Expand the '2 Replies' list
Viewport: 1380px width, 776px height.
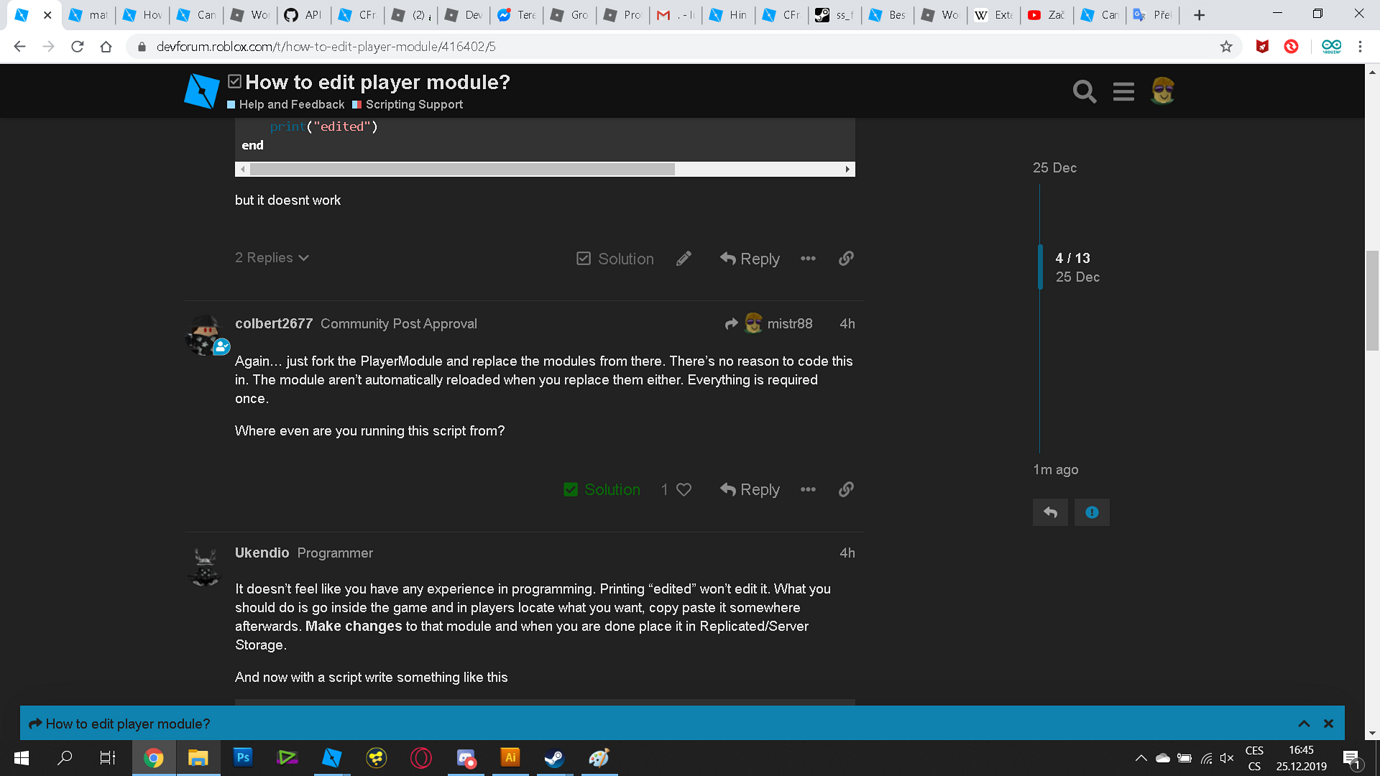(x=272, y=258)
